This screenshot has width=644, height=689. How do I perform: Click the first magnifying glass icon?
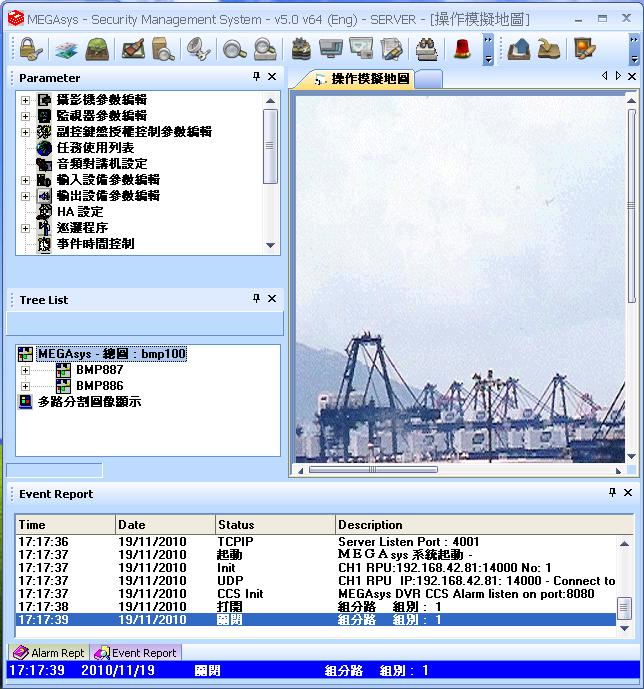coord(234,48)
